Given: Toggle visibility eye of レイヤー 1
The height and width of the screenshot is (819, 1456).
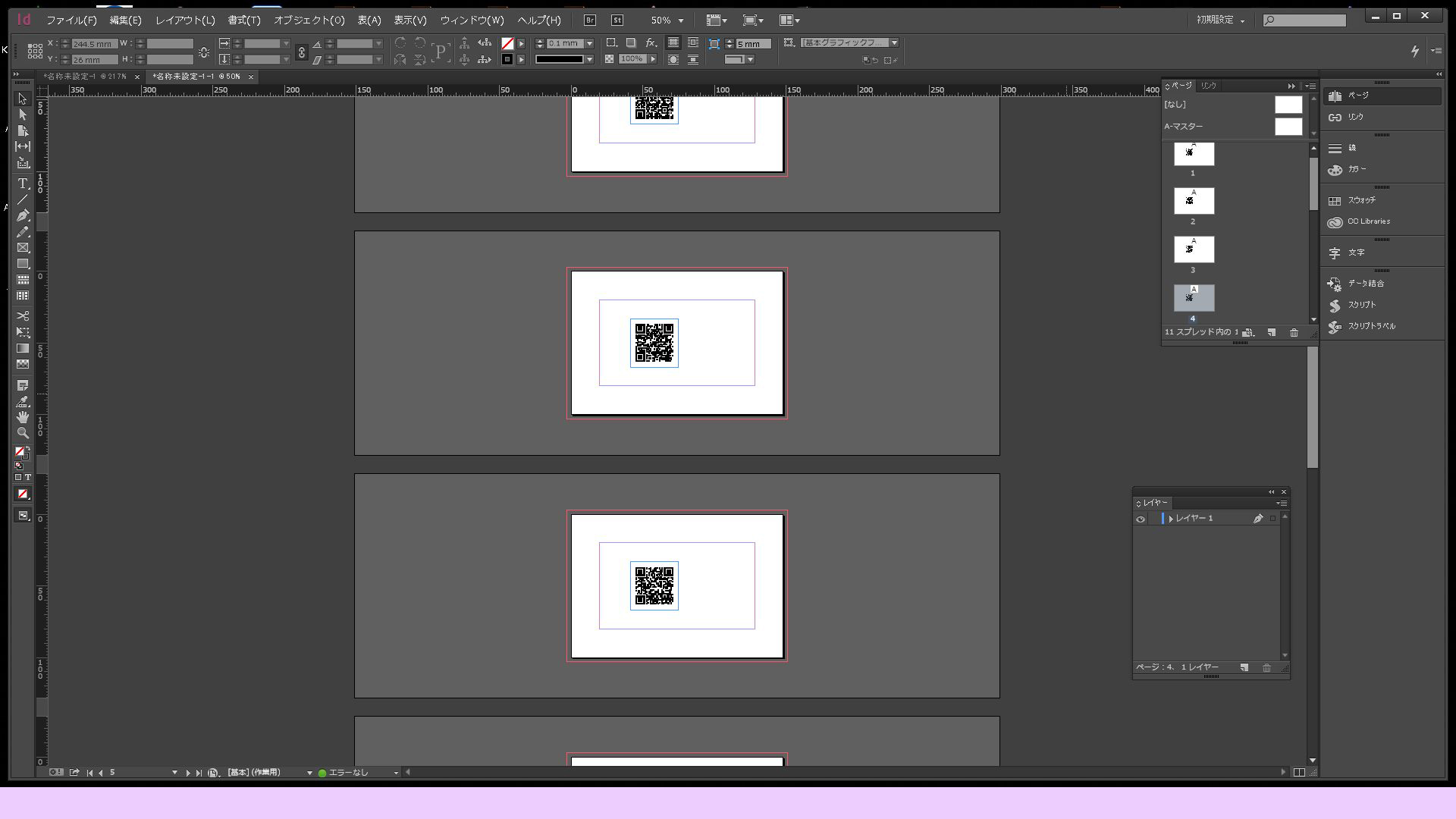Looking at the screenshot, I should pyautogui.click(x=1141, y=519).
